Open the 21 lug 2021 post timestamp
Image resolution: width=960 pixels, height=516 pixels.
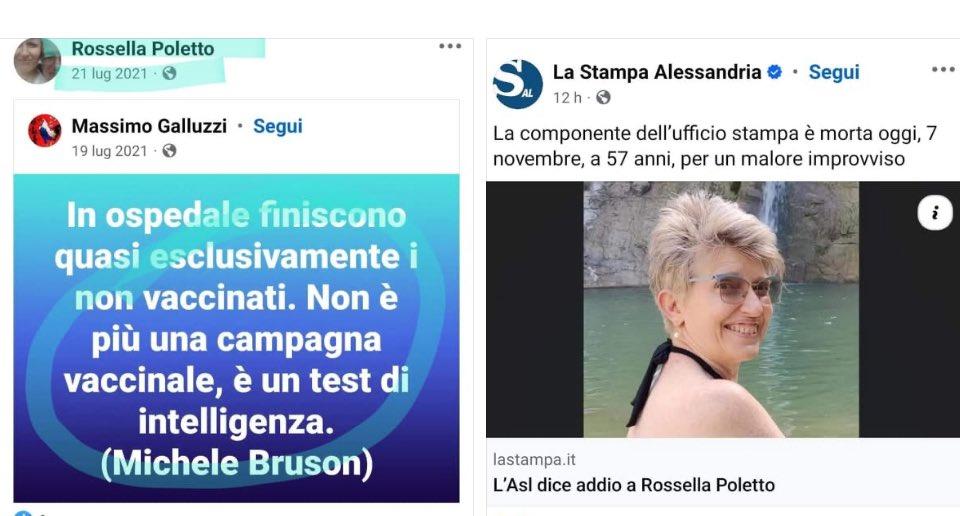[x=110, y=73]
